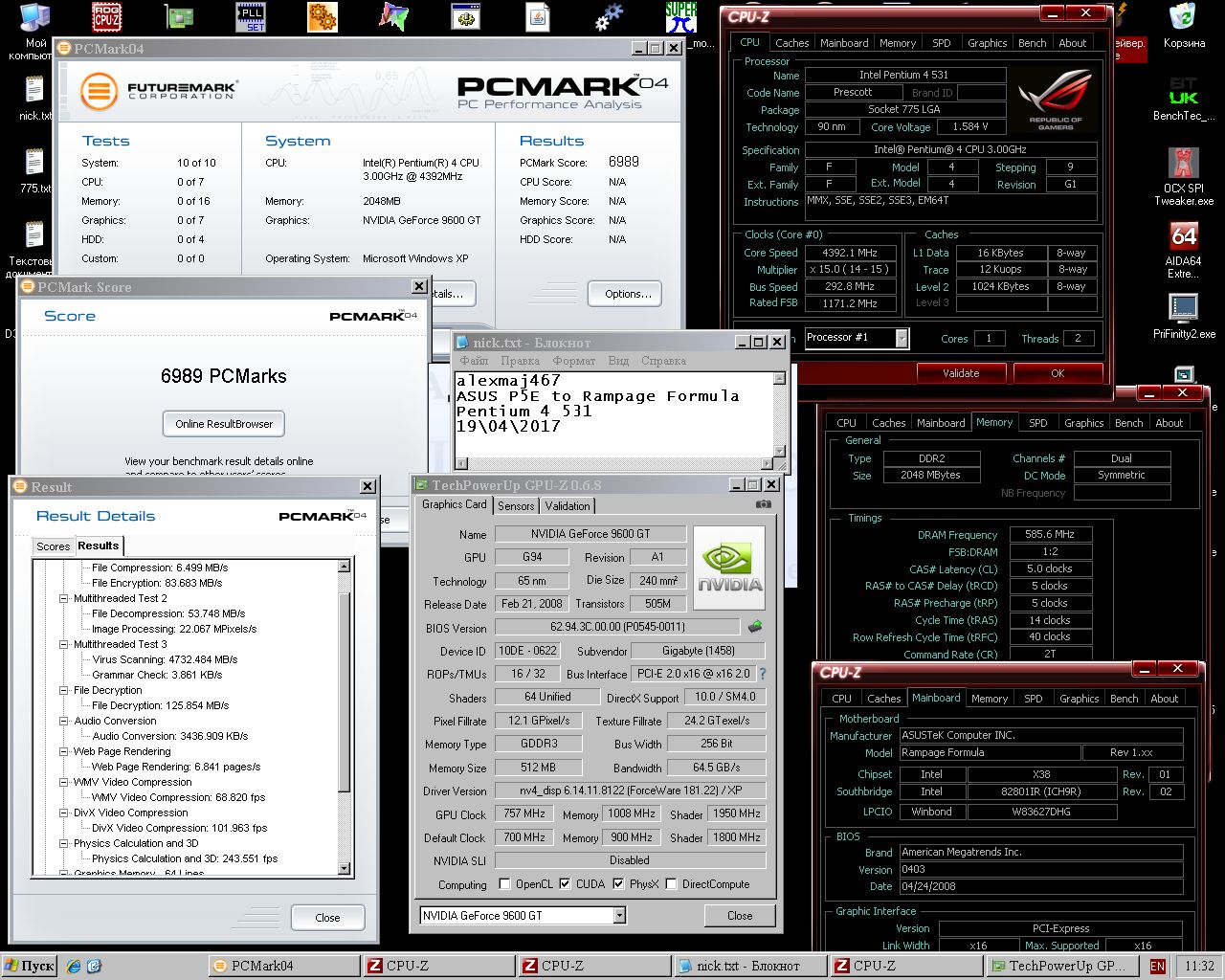
Task: Open the SPD tab in memory CPU-Z
Action: pyautogui.click(x=1037, y=423)
